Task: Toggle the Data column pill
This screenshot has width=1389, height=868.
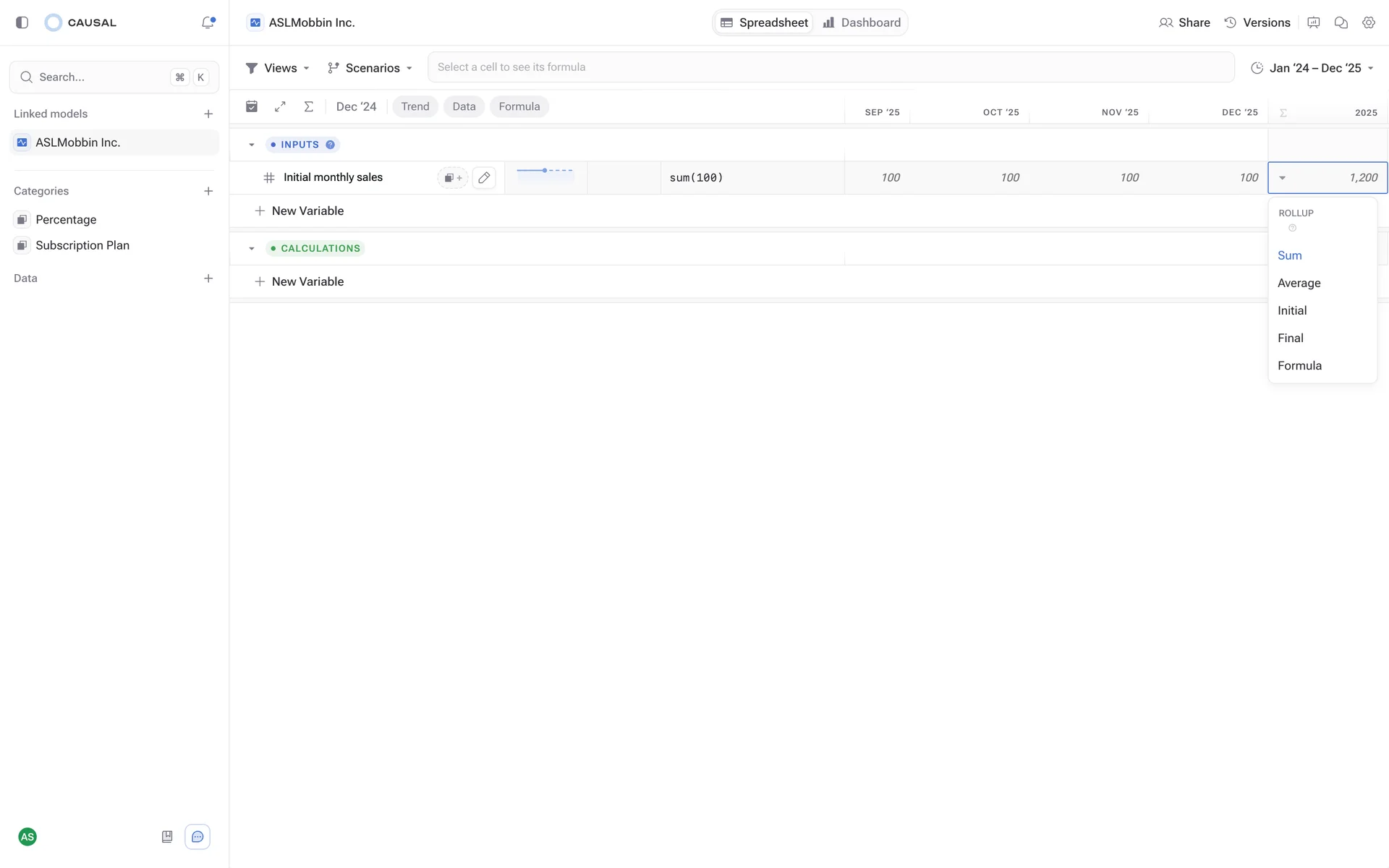Action: click(x=464, y=106)
